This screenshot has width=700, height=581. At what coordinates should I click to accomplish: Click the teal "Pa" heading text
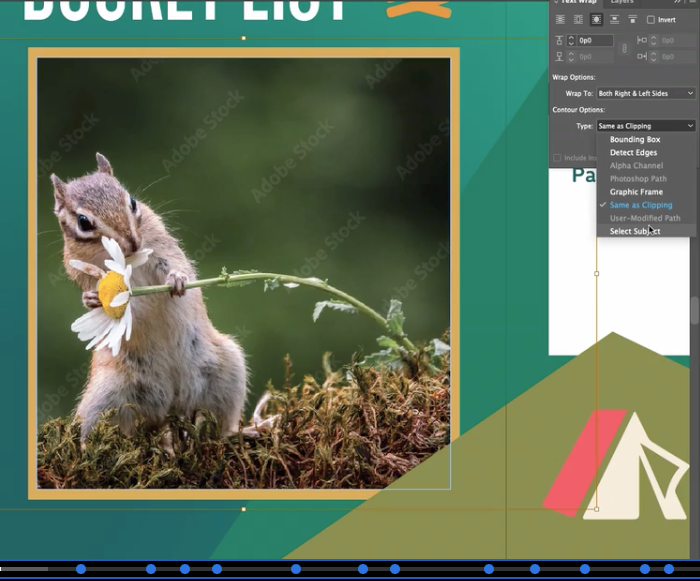584,175
